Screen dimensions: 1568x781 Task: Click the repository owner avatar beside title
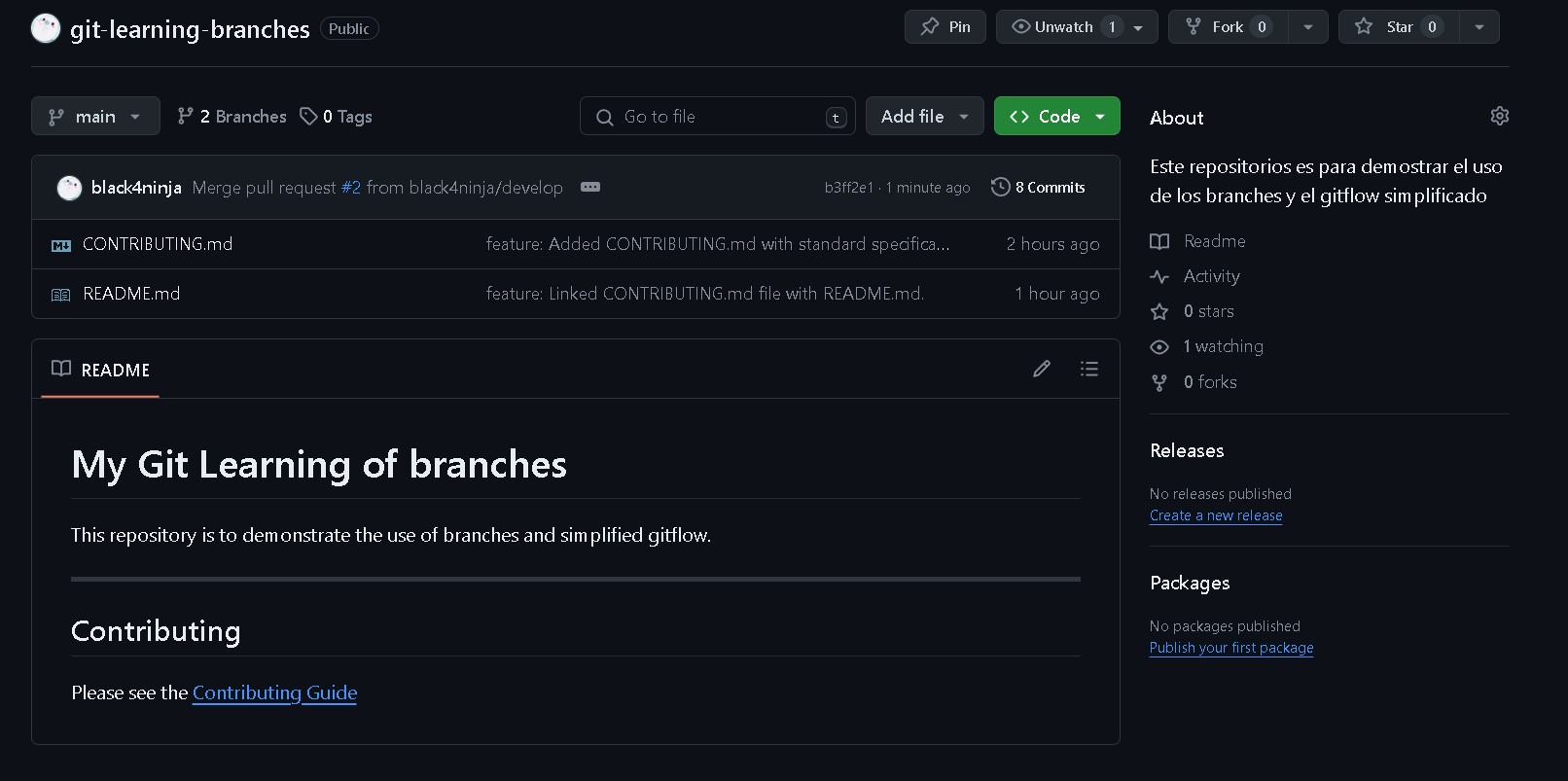(46, 28)
